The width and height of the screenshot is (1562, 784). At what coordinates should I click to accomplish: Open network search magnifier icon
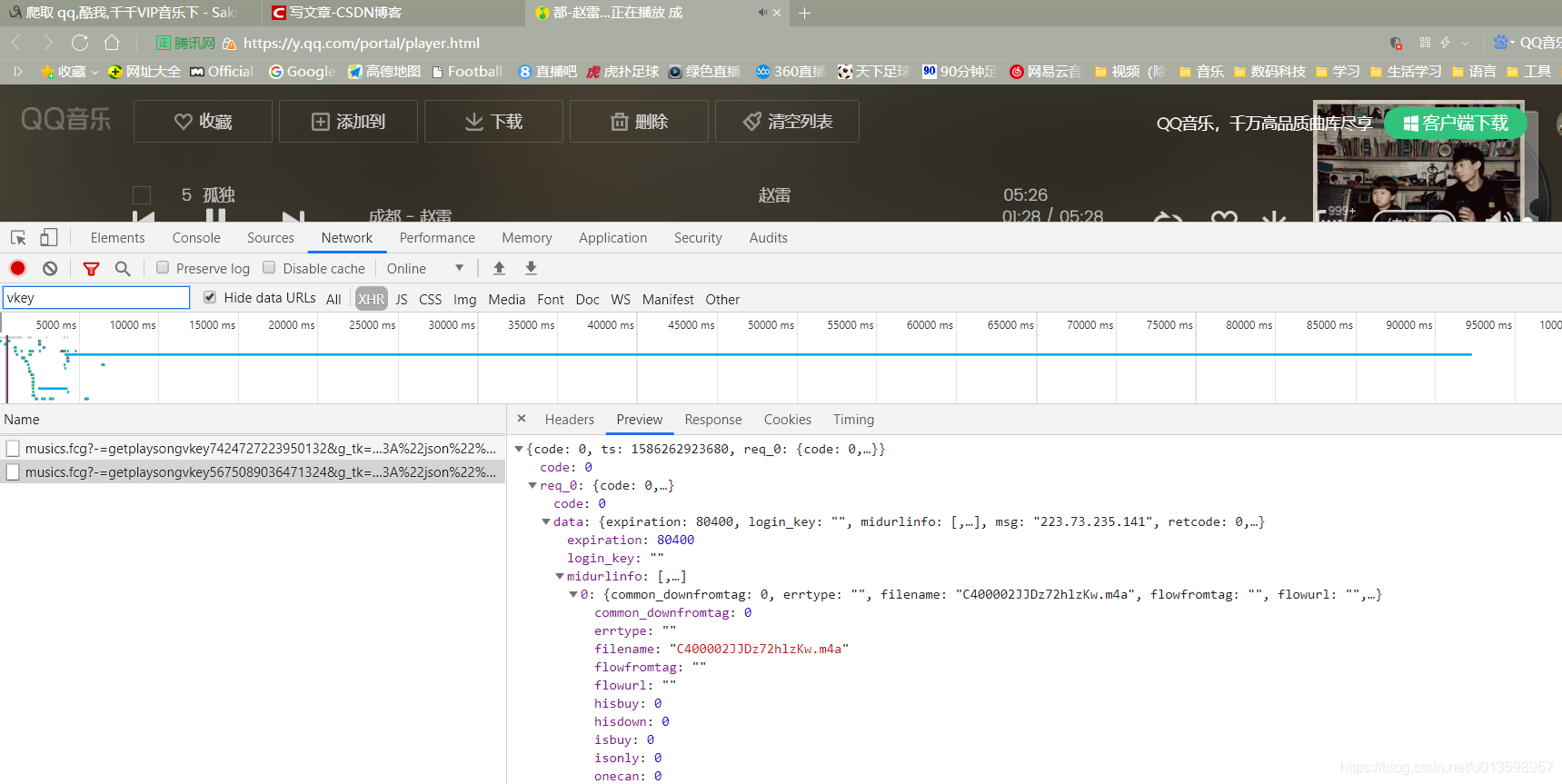tap(123, 269)
